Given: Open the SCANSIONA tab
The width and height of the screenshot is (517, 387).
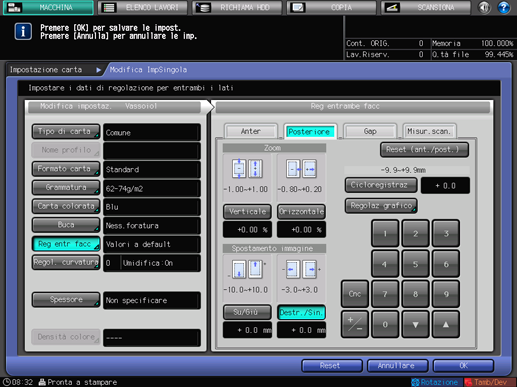Looking at the screenshot, I should (426, 7).
